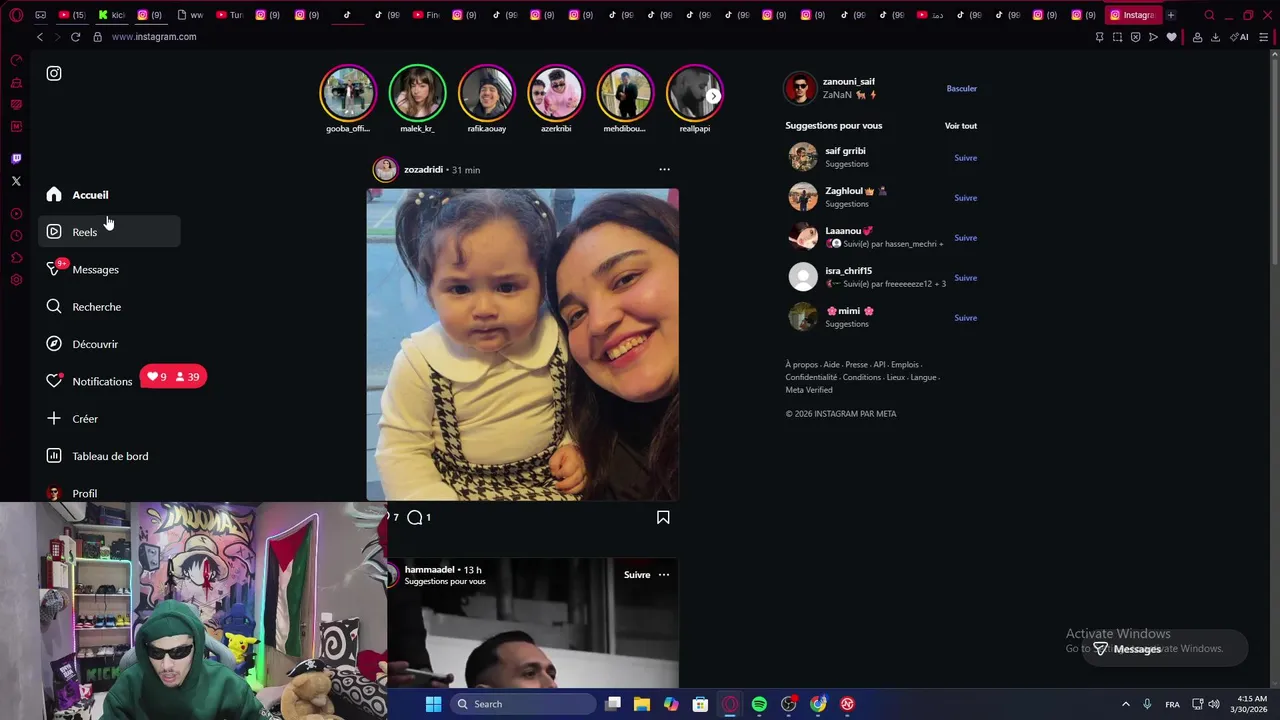Follow saif grribi

[966, 158]
